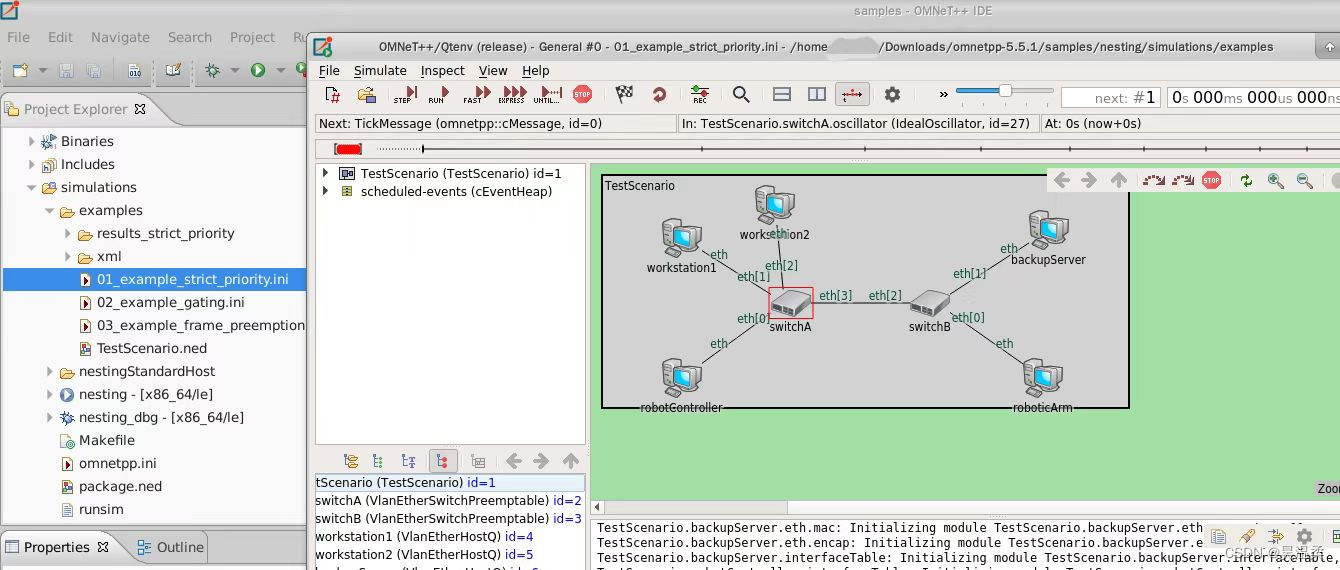Click the EXPRESS run button

[x=512, y=95]
